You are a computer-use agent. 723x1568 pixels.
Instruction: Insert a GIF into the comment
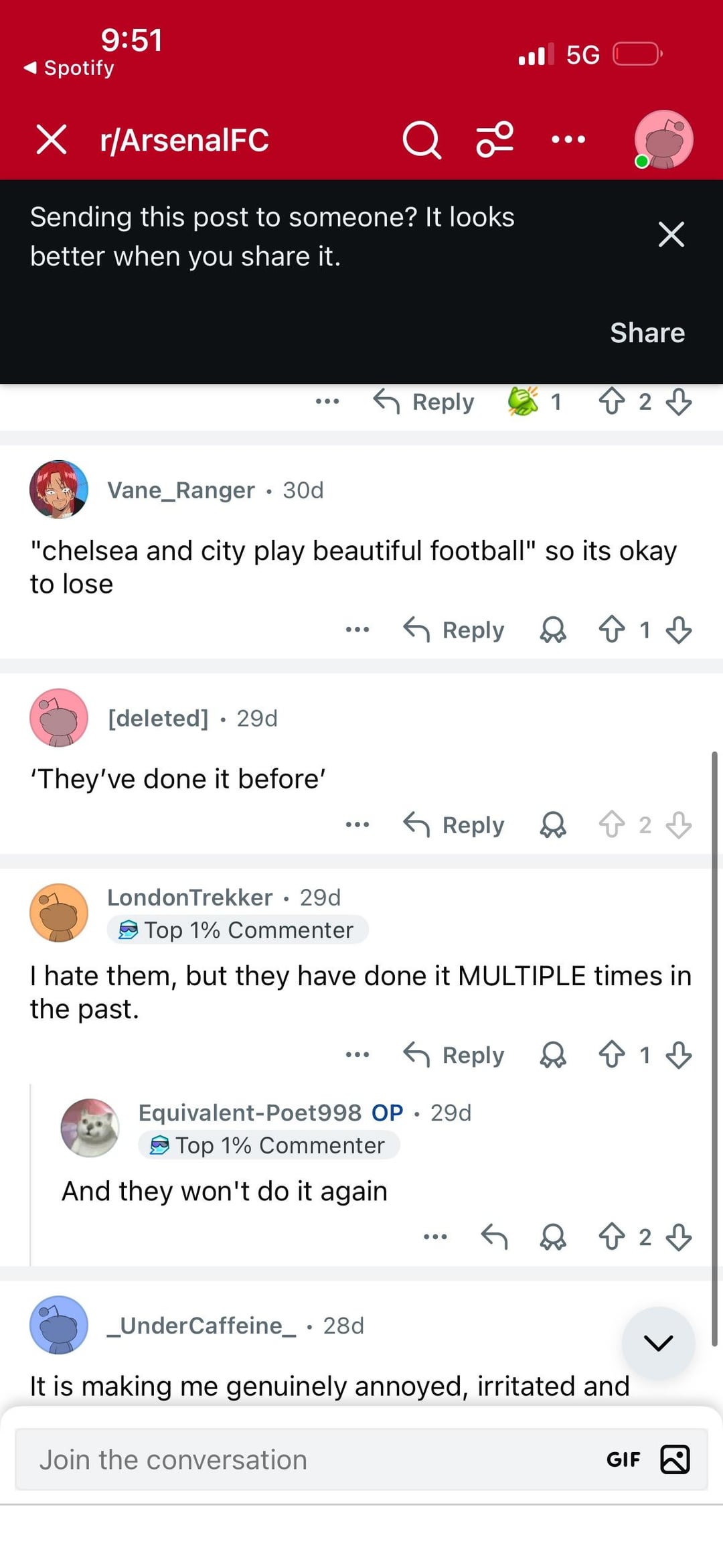[623, 1459]
